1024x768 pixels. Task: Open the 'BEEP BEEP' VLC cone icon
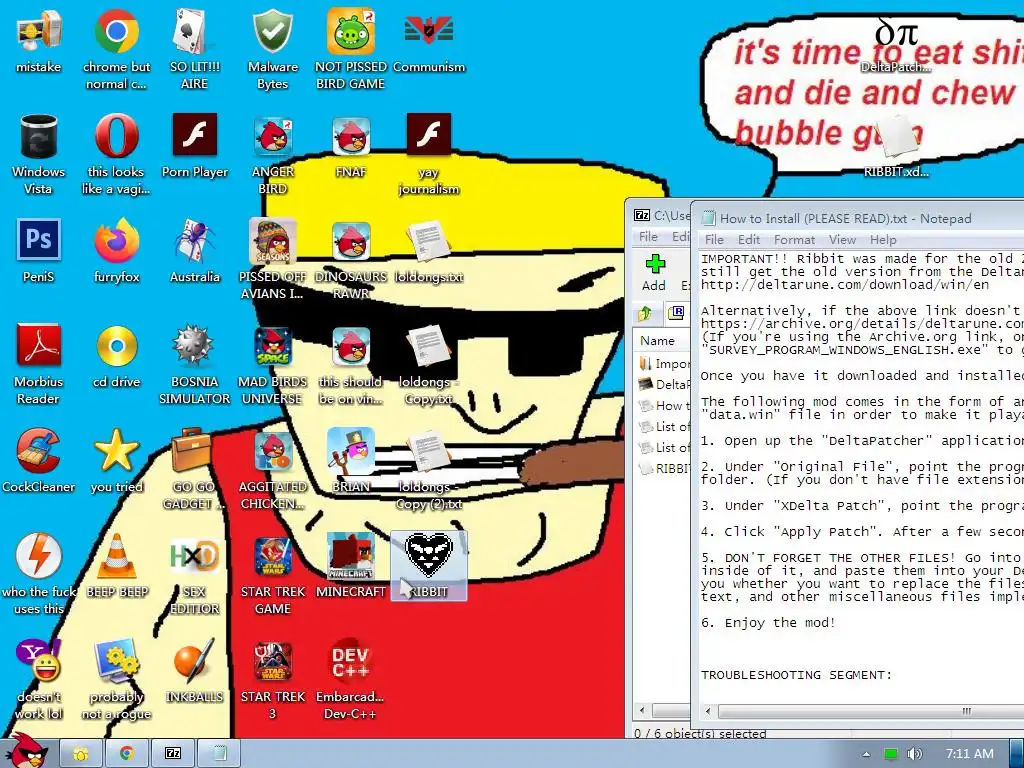(116, 566)
